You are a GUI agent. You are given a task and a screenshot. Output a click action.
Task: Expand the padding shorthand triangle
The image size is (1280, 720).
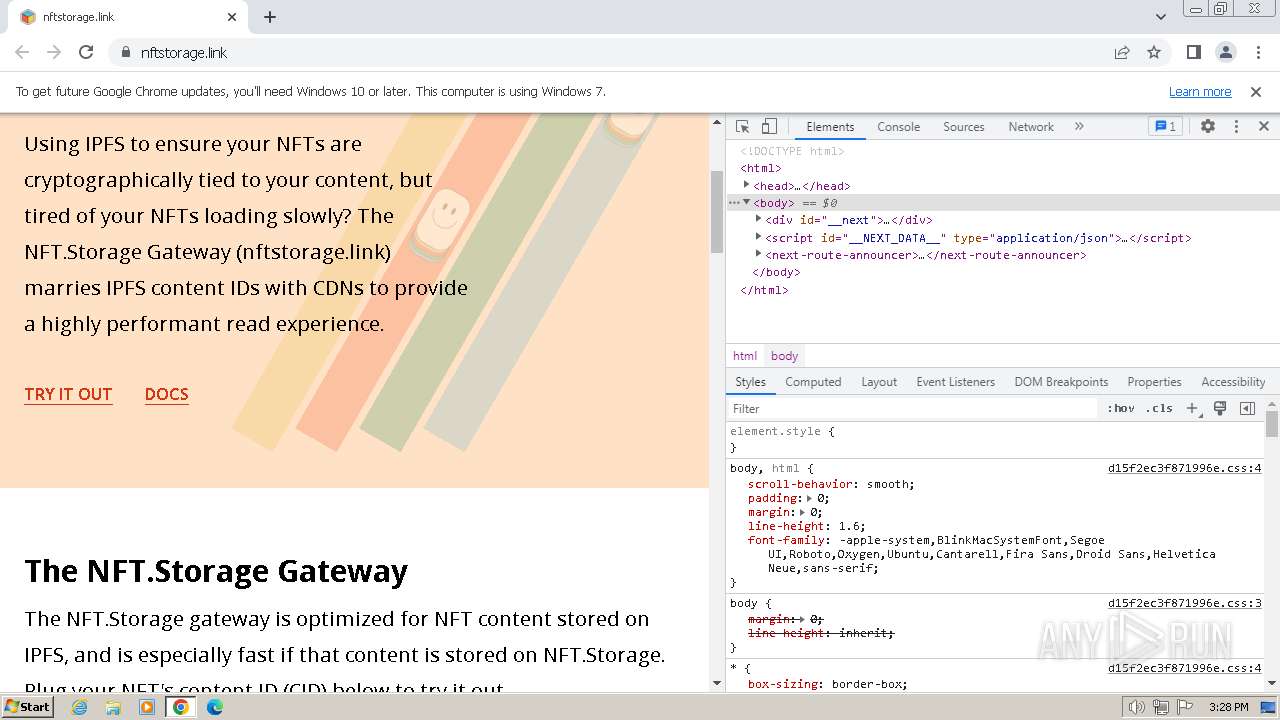(808, 498)
